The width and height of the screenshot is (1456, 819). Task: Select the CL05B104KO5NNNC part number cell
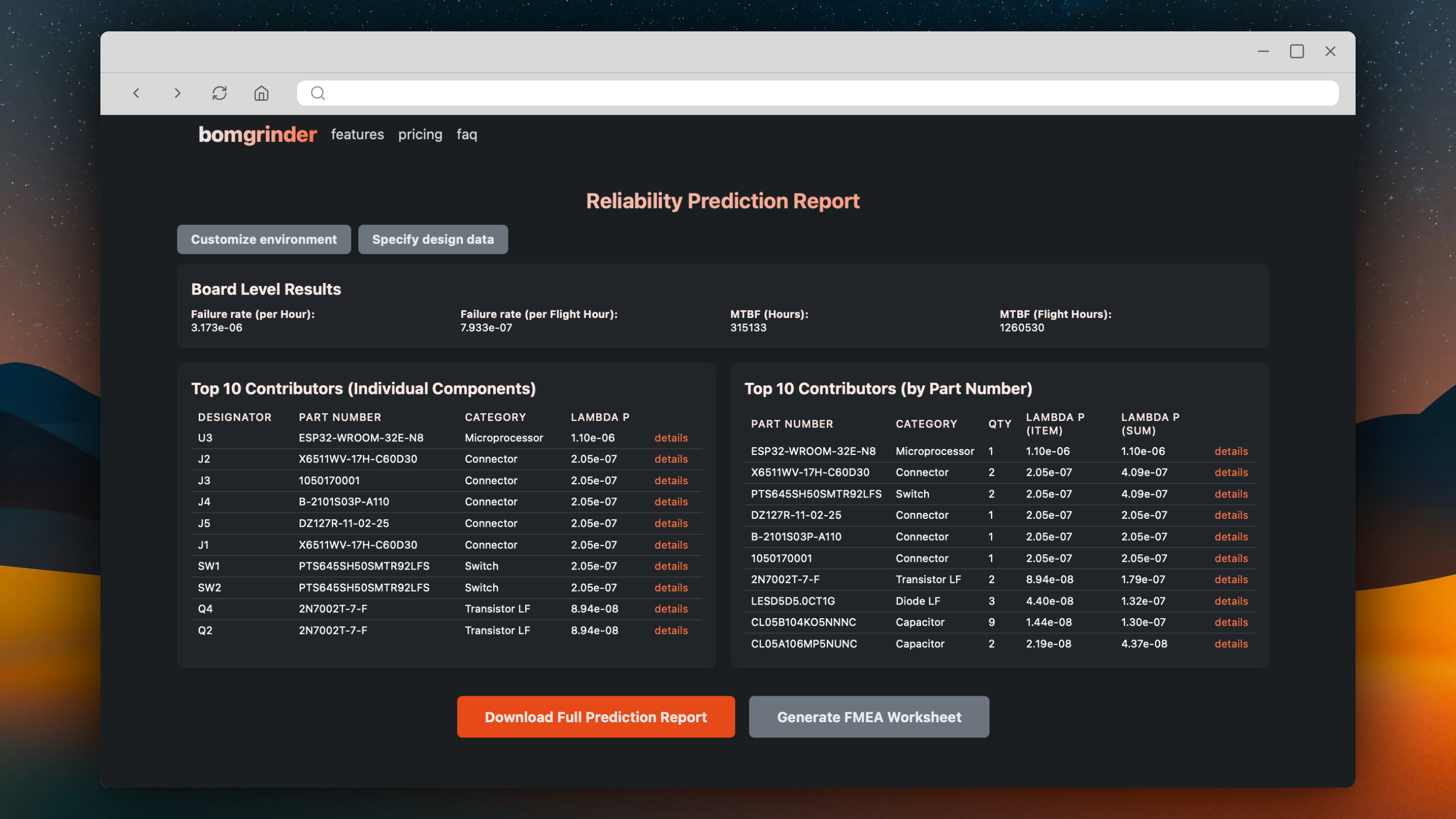(803, 622)
